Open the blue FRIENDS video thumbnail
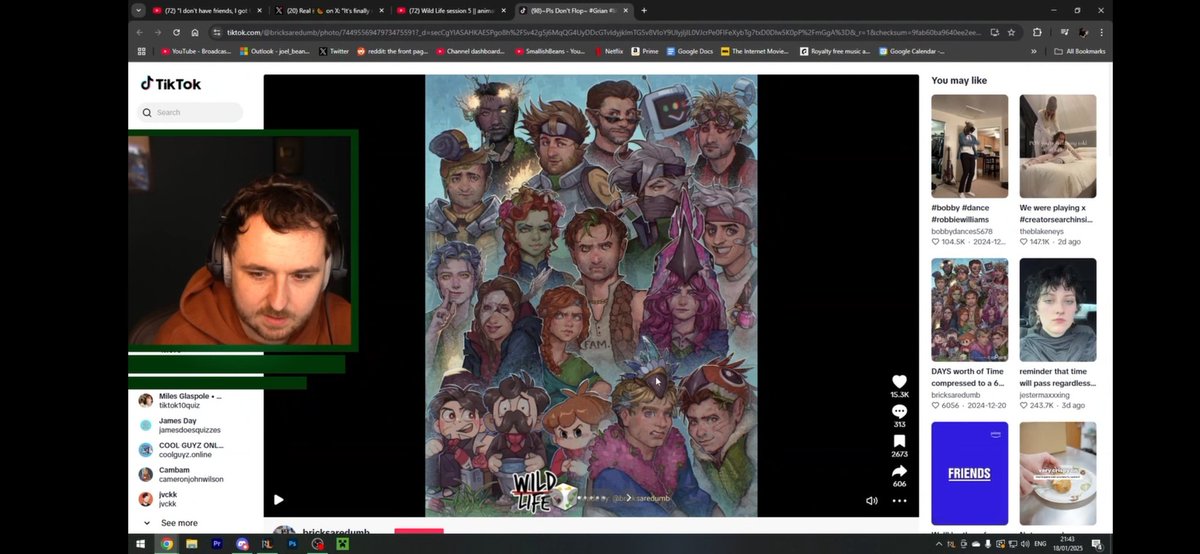This screenshot has width=1200, height=554. [x=969, y=474]
